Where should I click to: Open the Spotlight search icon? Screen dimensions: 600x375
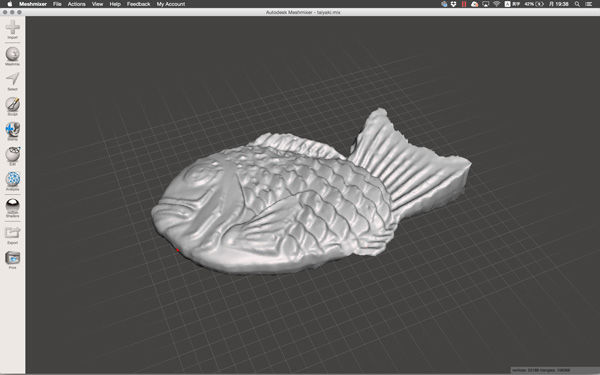coord(577,4)
